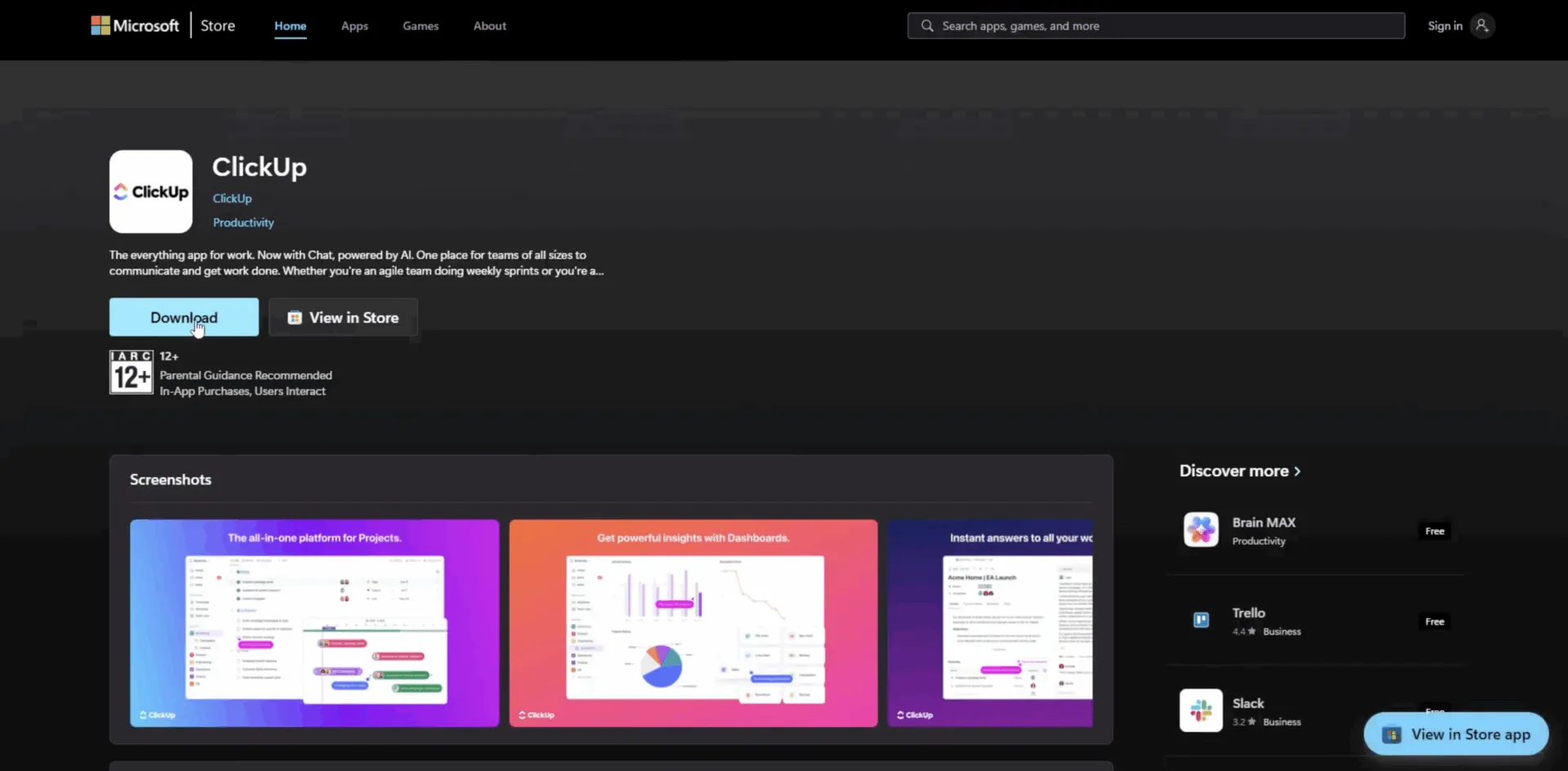Click the Parental Guidance Recommended text

246,375
